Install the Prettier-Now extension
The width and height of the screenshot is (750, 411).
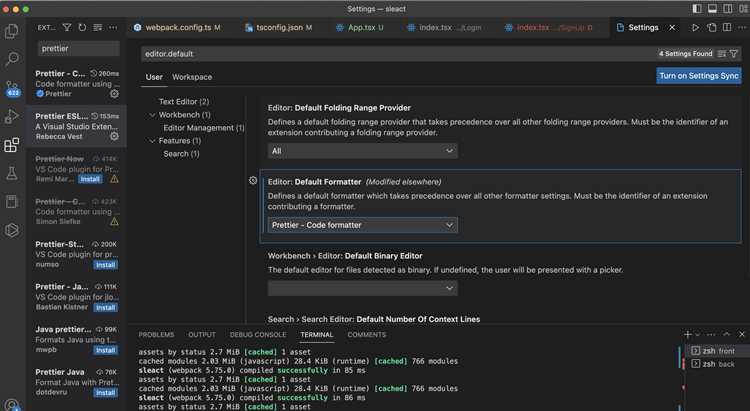coord(90,179)
